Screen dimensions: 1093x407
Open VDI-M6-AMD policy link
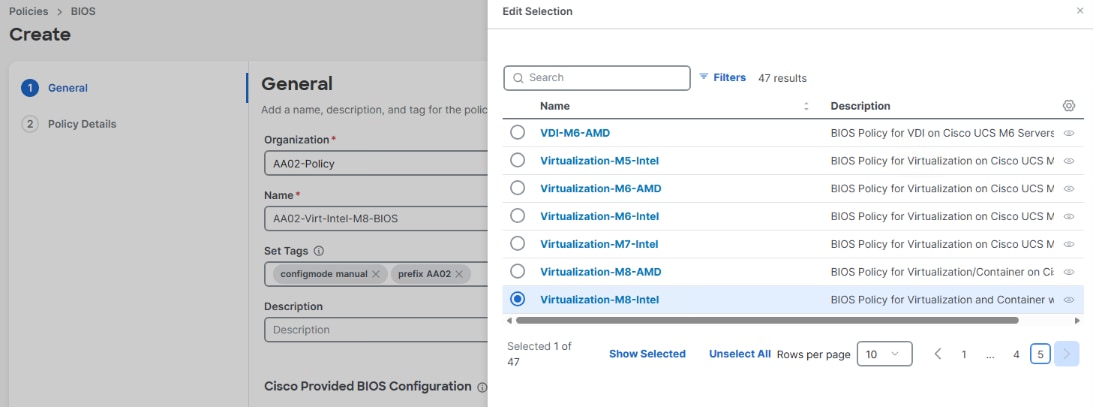(x=575, y=133)
